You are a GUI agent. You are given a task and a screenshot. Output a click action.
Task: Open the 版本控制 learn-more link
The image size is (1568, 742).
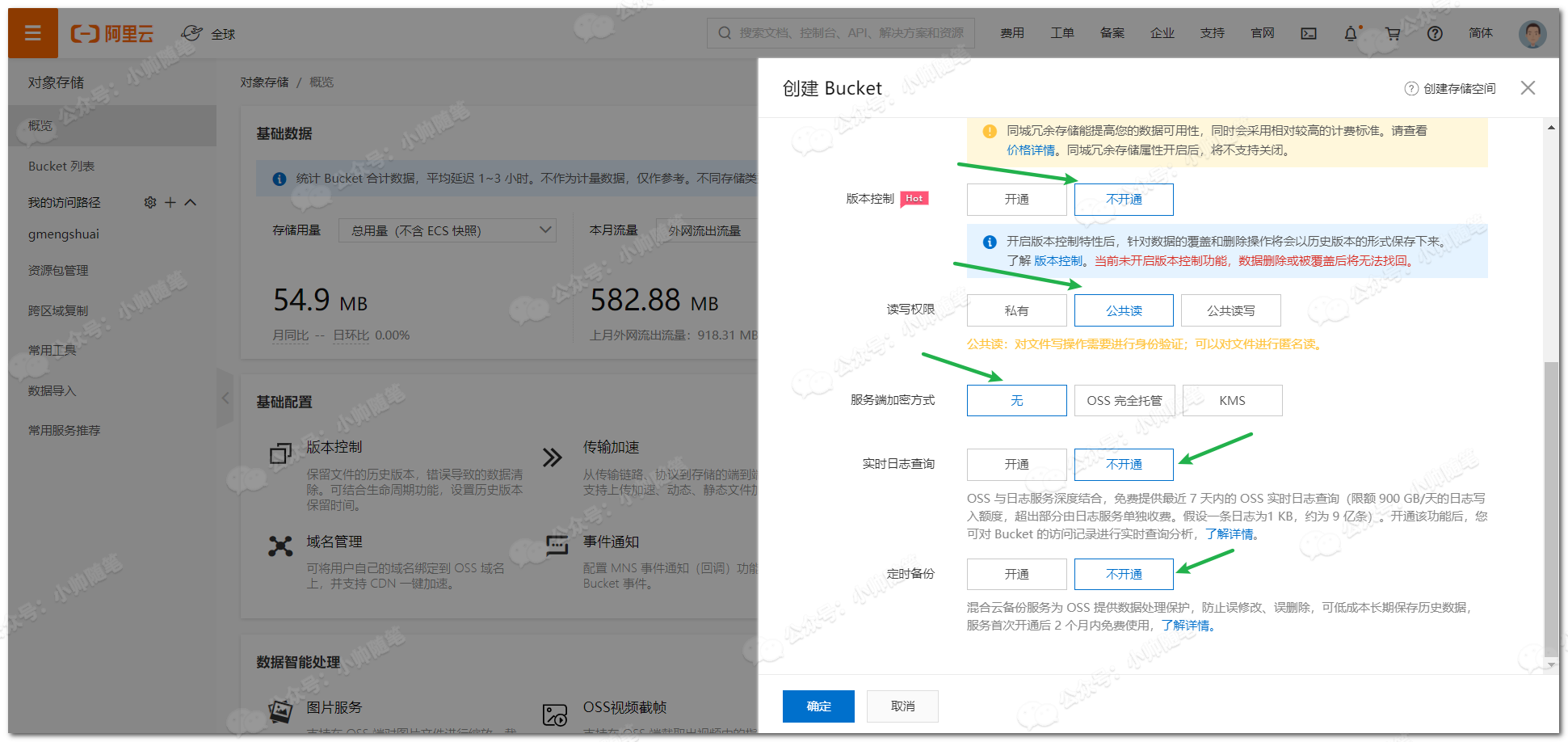[x=1058, y=261]
